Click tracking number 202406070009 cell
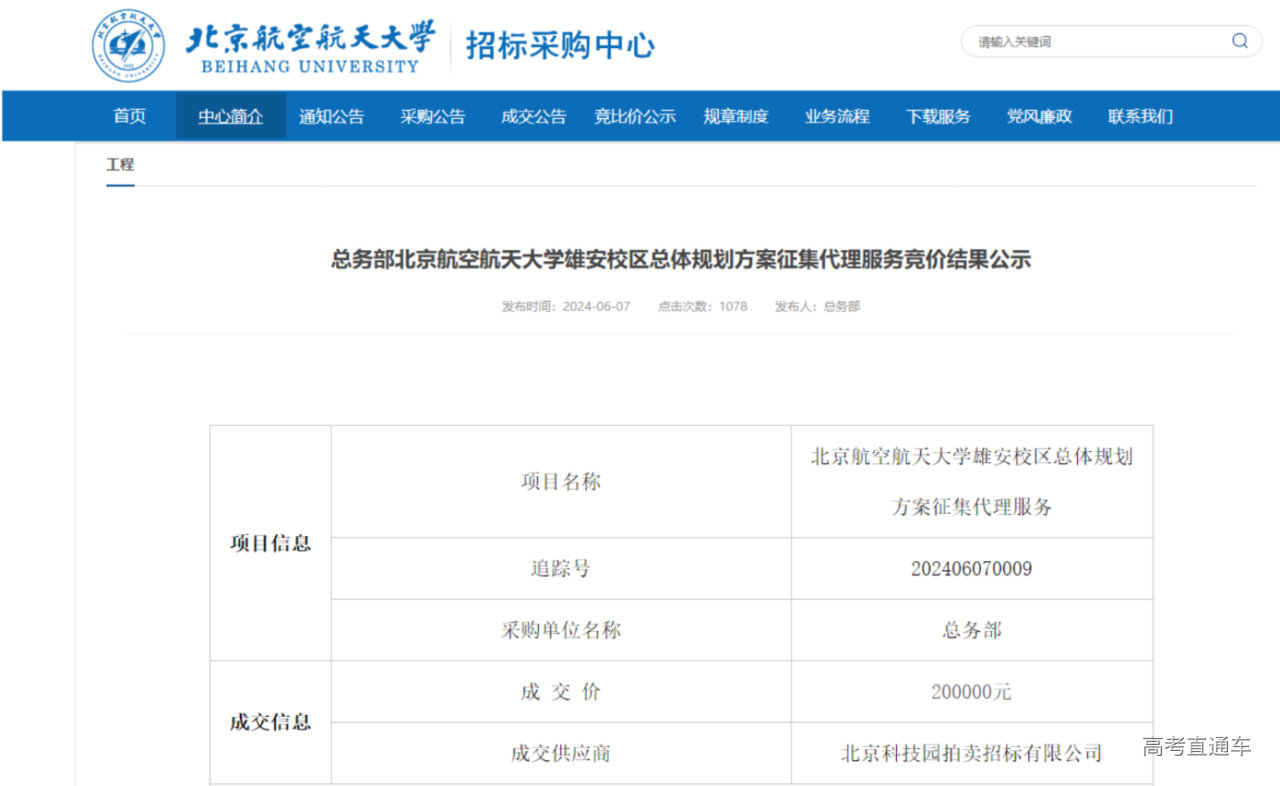Image resolution: width=1280 pixels, height=786 pixels. coord(971,569)
